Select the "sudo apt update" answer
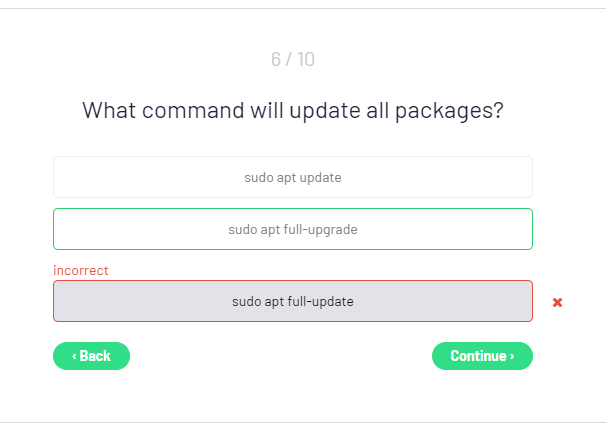 pyautogui.click(x=292, y=177)
